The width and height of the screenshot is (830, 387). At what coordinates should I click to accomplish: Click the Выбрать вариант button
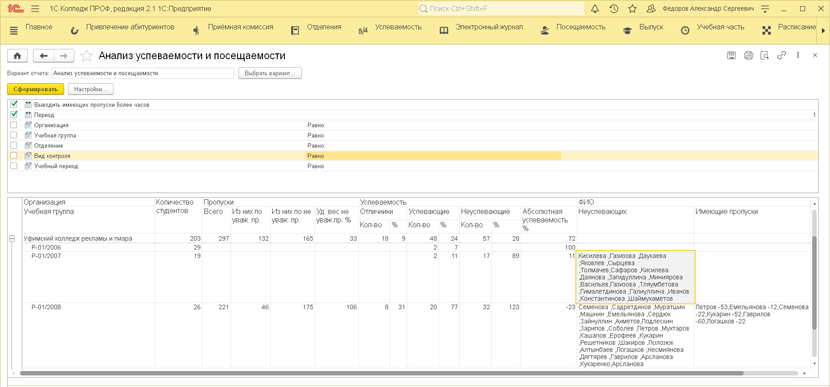point(270,74)
